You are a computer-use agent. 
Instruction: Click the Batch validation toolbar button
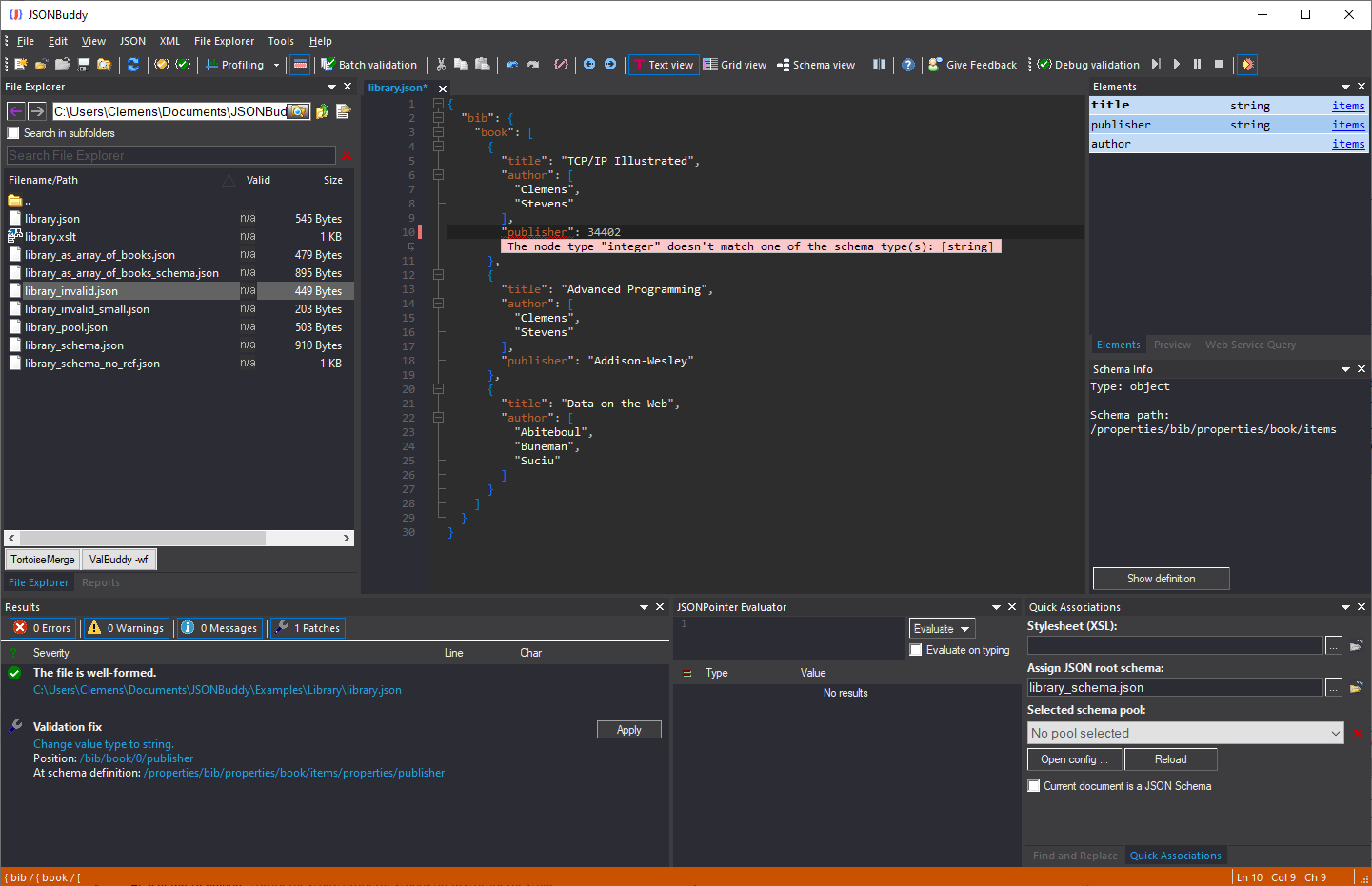pyautogui.click(x=368, y=65)
